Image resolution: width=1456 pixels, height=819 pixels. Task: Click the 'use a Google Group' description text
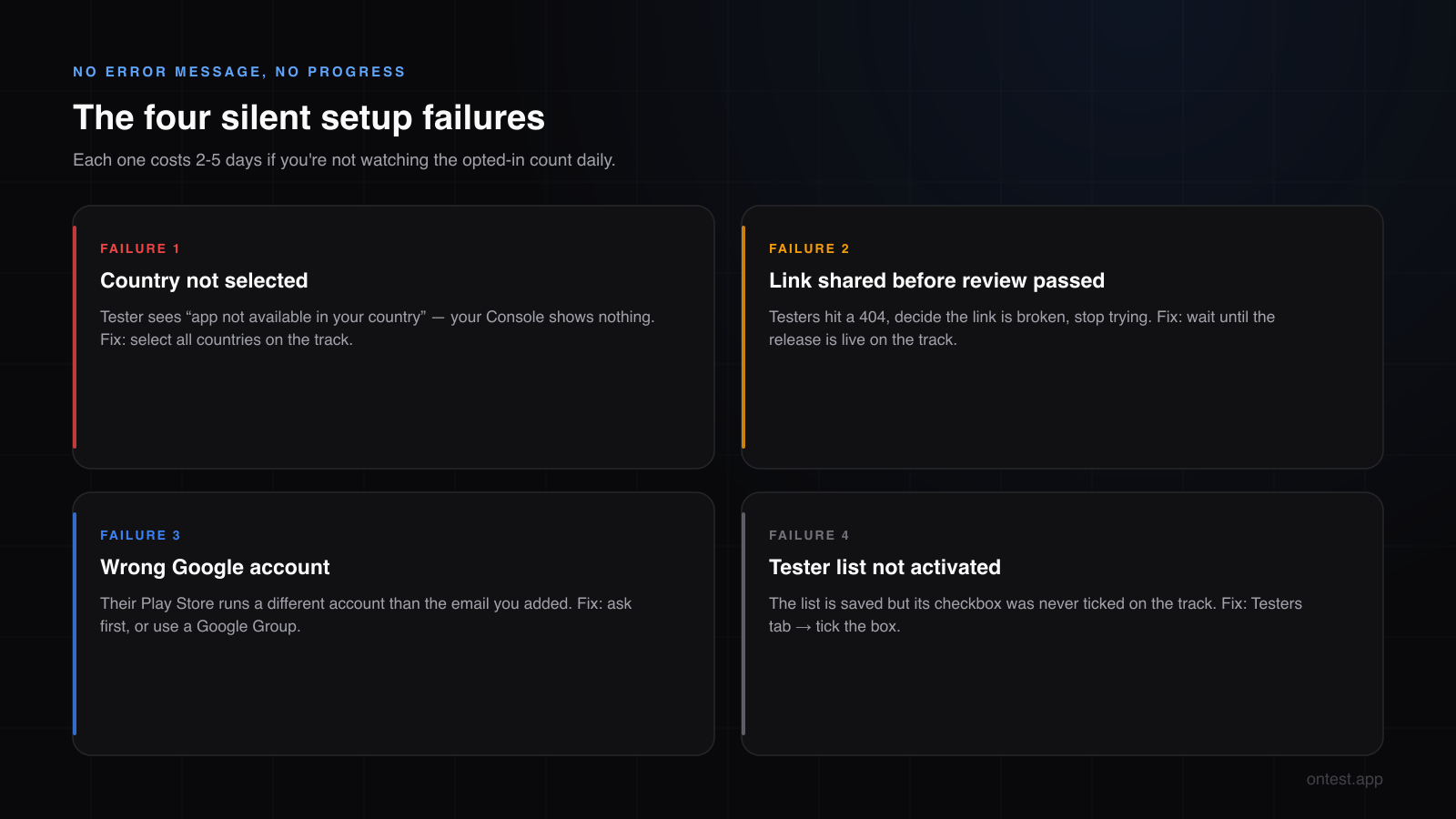(x=366, y=614)
